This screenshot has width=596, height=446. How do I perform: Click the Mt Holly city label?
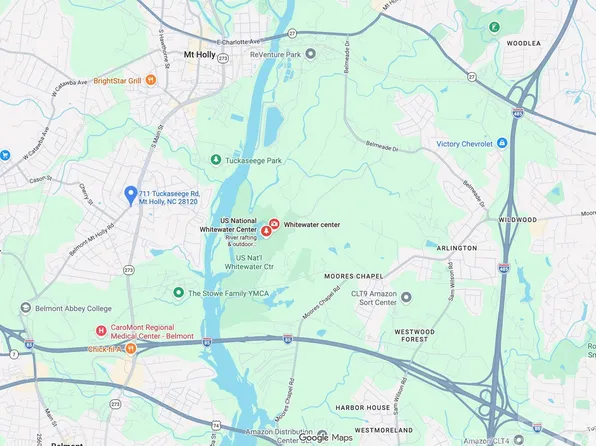(200, 55)
